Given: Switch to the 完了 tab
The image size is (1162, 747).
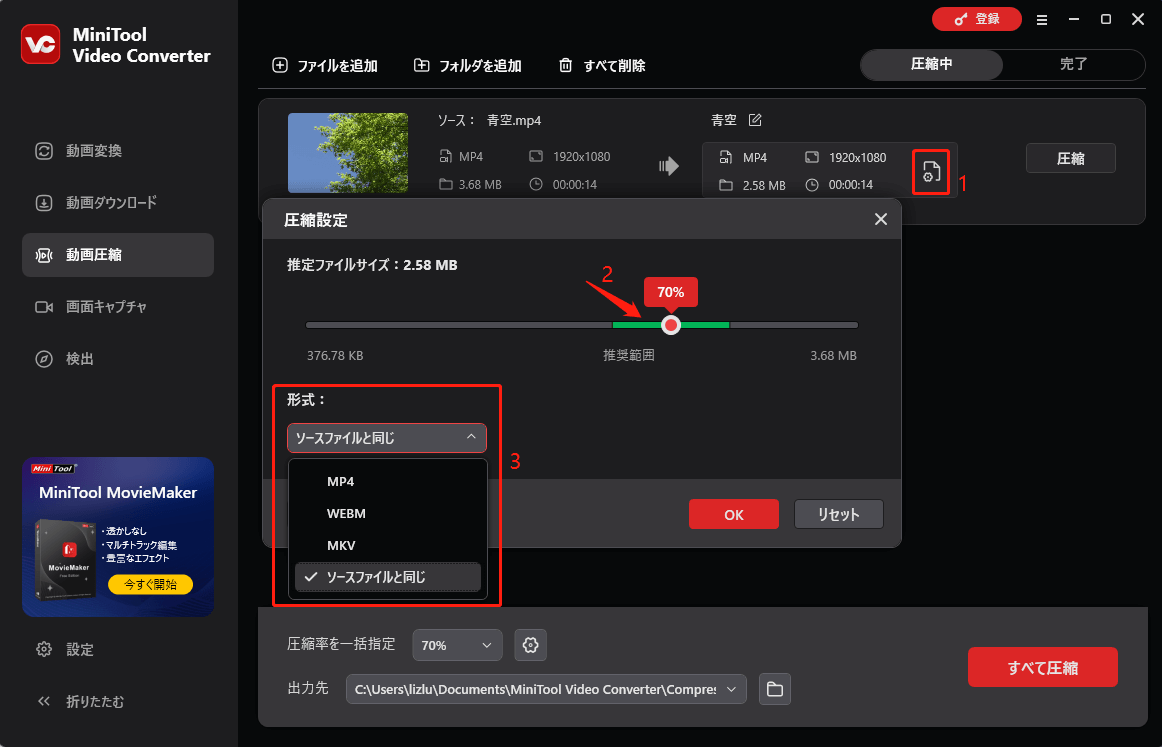Looking at the screenshot, I should pos(1073,64).
